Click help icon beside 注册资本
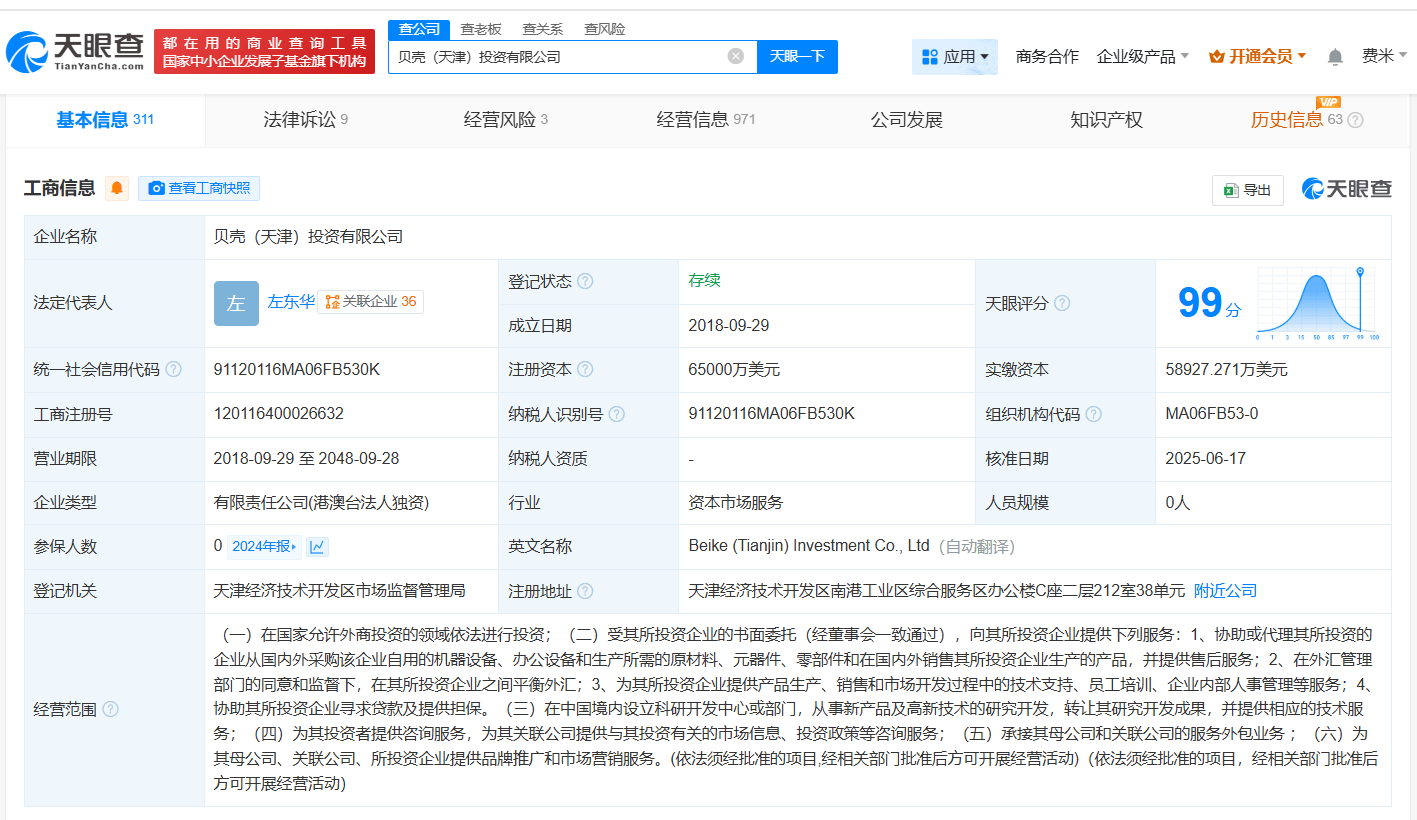The height and width of the screenshot is (820, 1417). coord(585,370)
